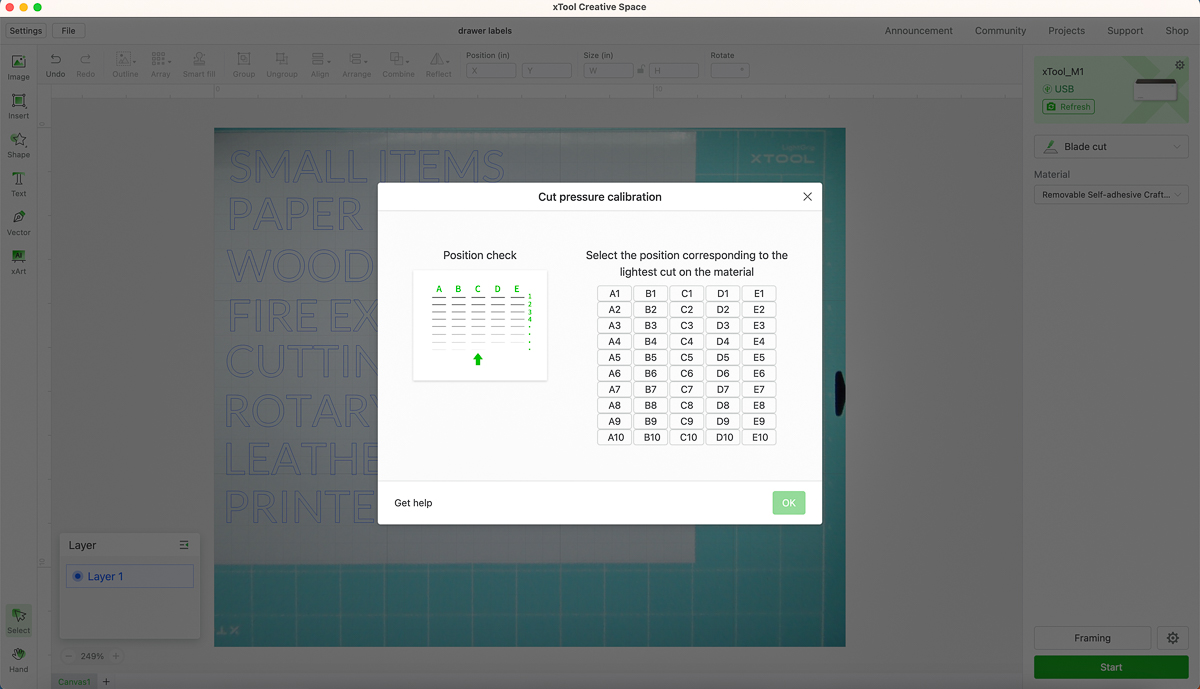The height and width of the screenshot is (689, 1200).
Task: Select calibration position D2
Action: click(723, 310)
